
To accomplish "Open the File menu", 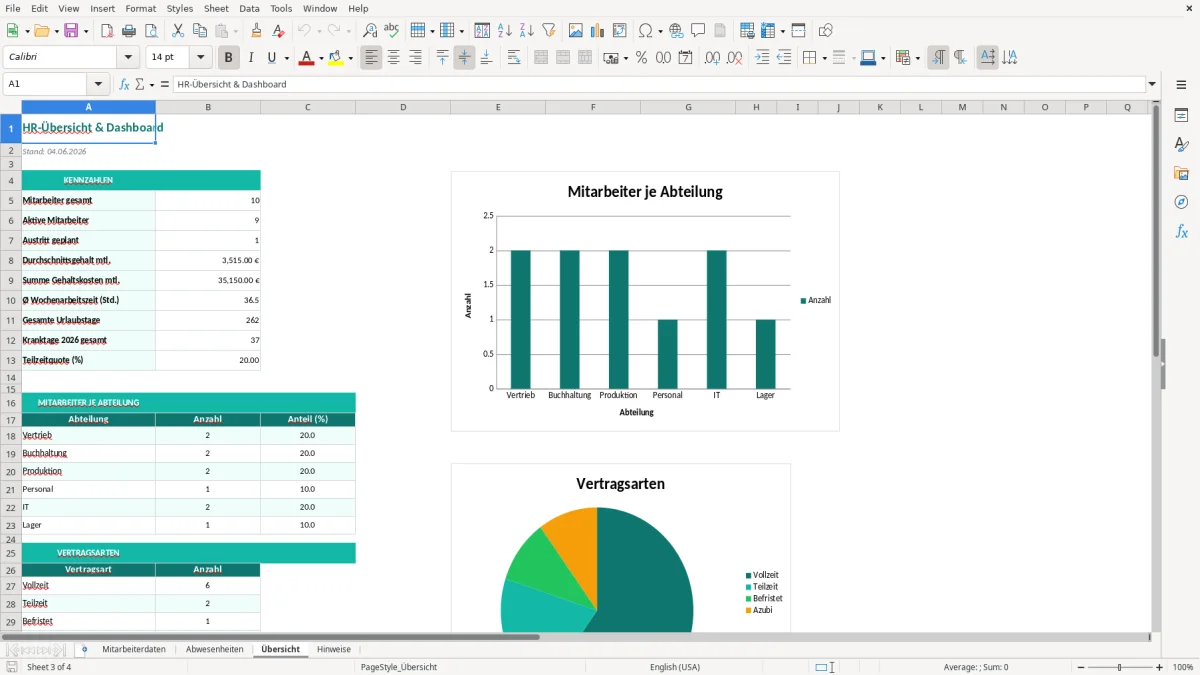I will (13, 8).
